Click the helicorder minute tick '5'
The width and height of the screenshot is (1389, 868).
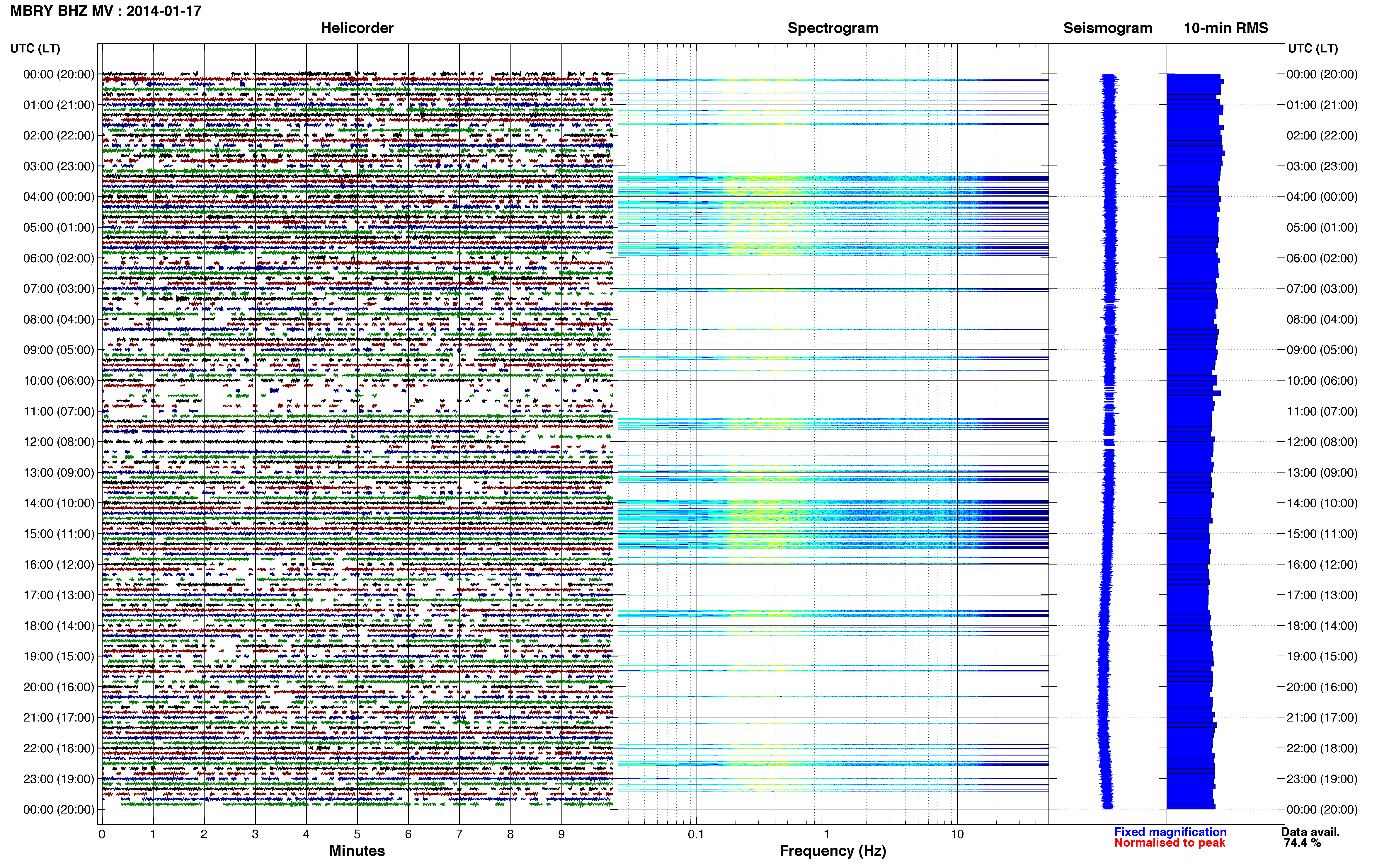(357, 834)
